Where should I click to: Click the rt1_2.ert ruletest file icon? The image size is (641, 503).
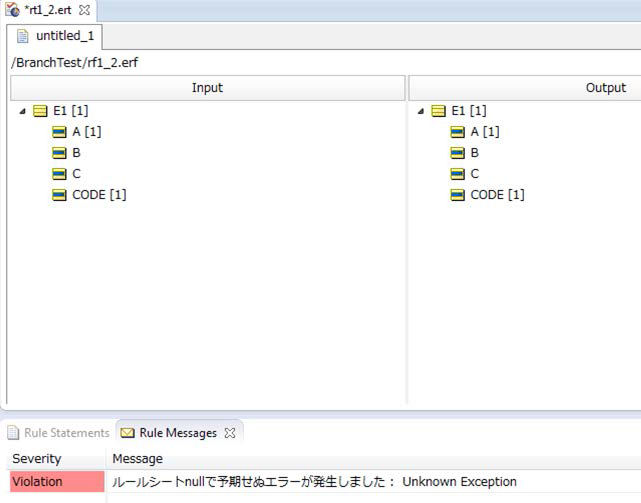click(x=12, y=10)
